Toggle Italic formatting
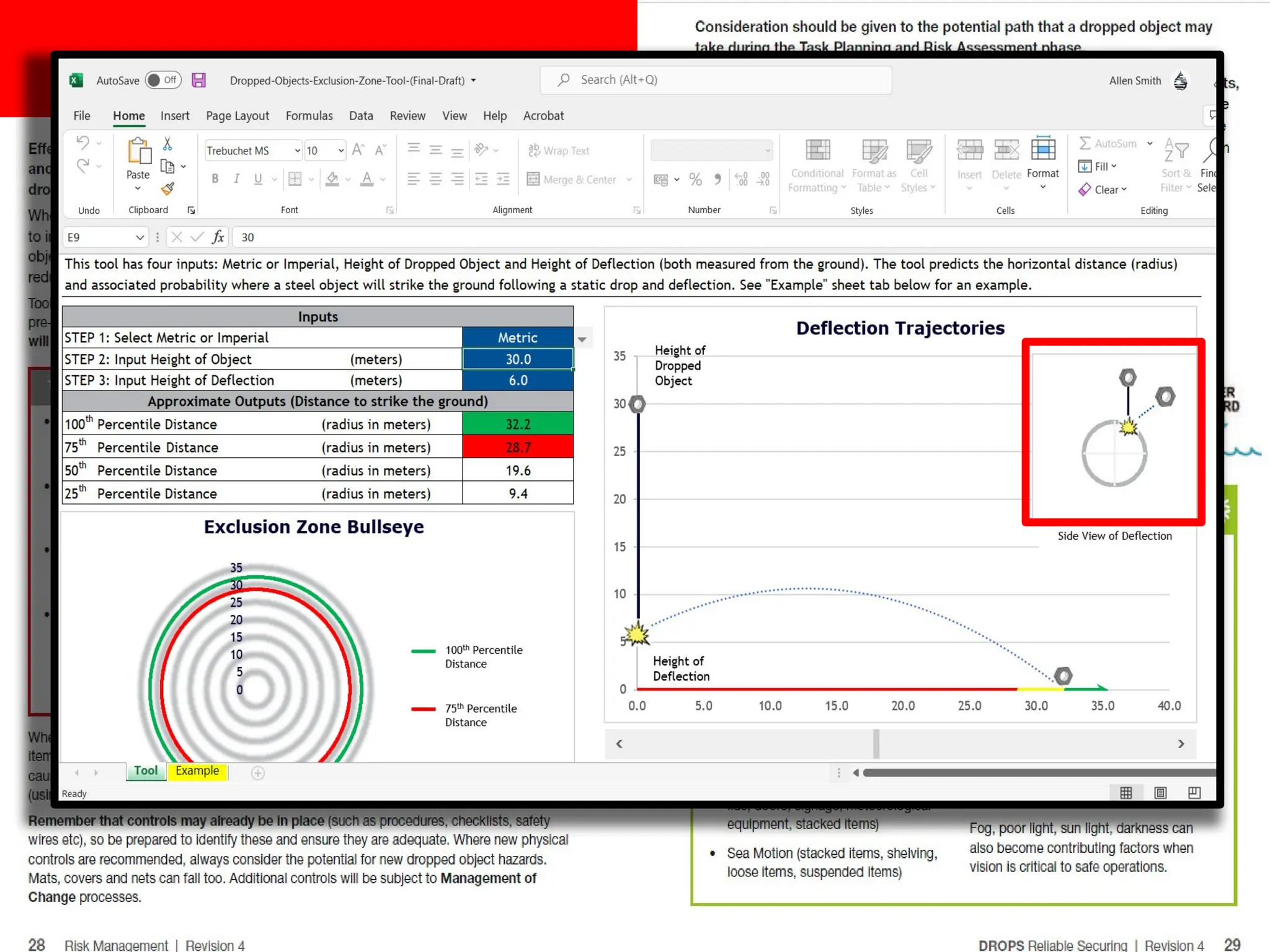The height and width of the screenshot is (952, 1270). click(236, 179)
